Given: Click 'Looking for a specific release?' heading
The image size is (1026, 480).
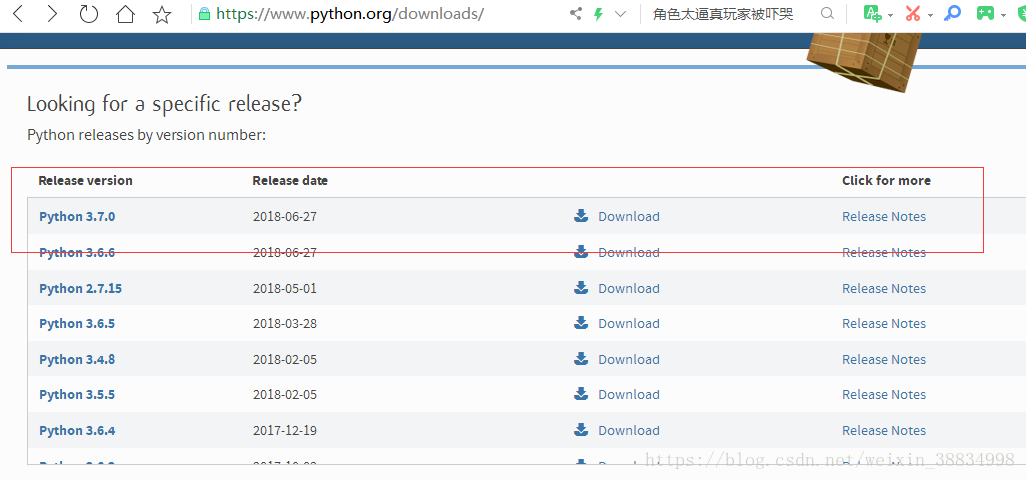Looking at the screenshot, I should (164, 104).
